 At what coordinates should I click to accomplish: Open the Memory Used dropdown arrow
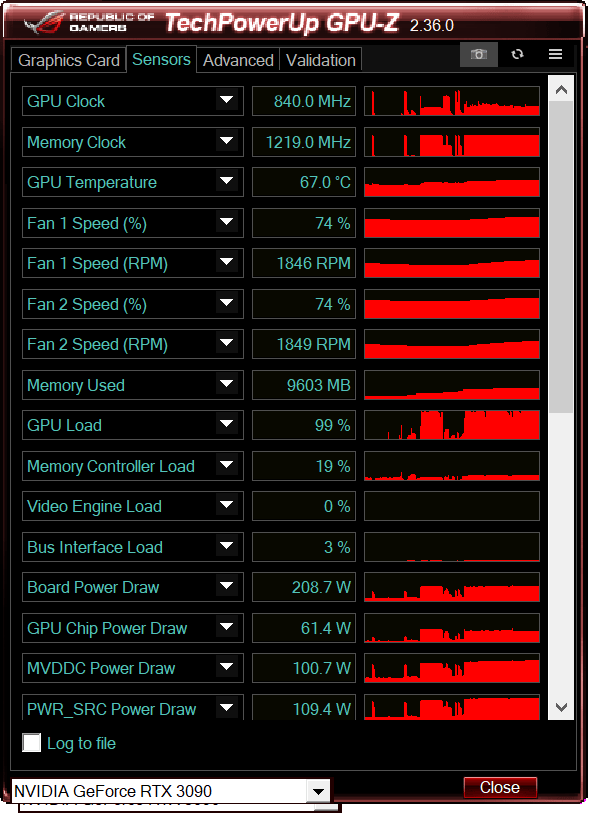227,384
